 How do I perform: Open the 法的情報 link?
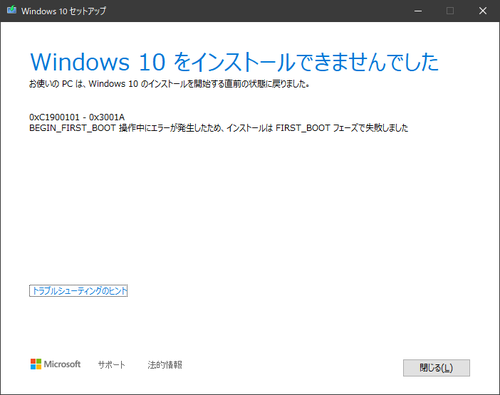click(165, 365)
